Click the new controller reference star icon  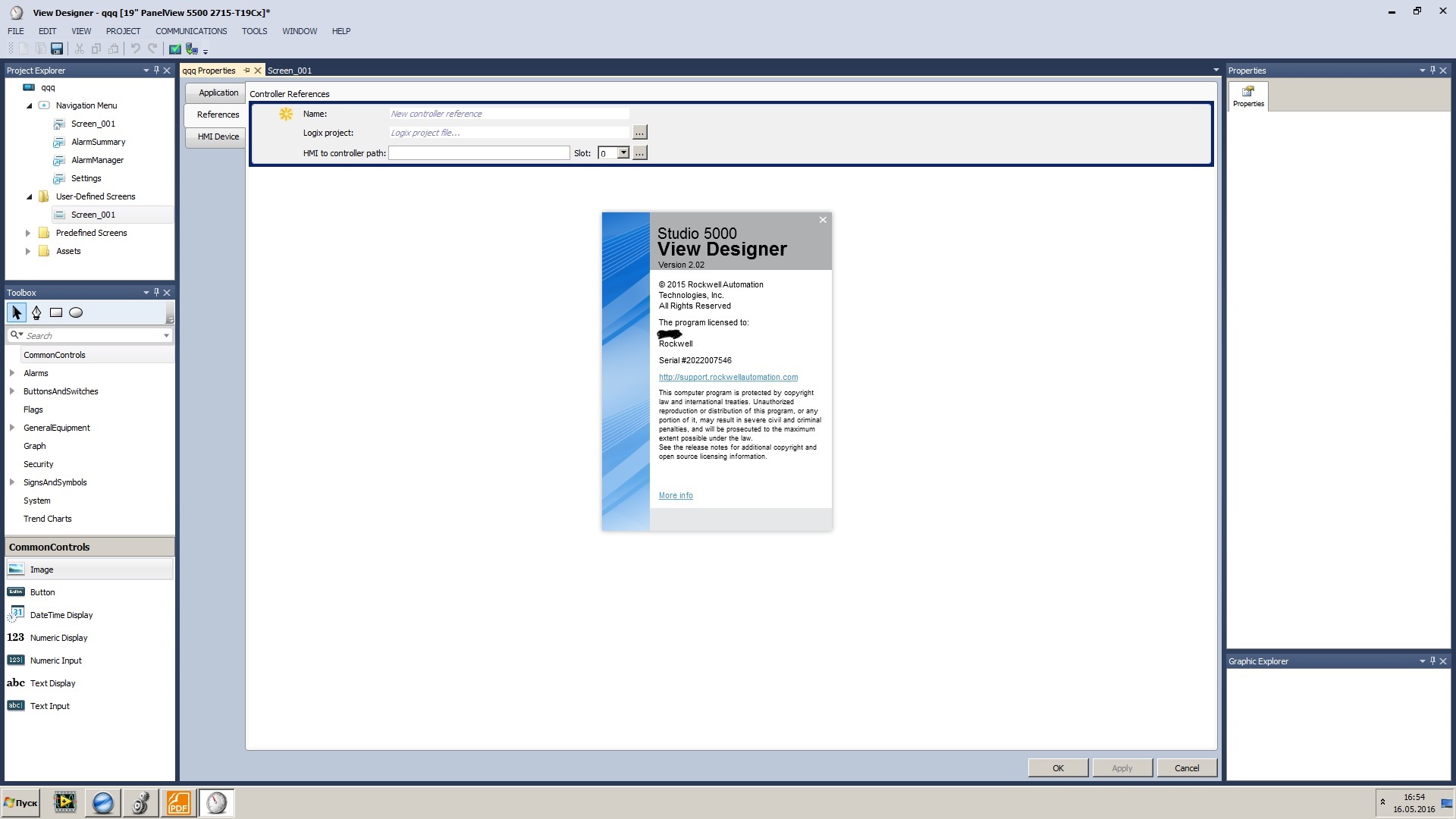tap(286, 114)
